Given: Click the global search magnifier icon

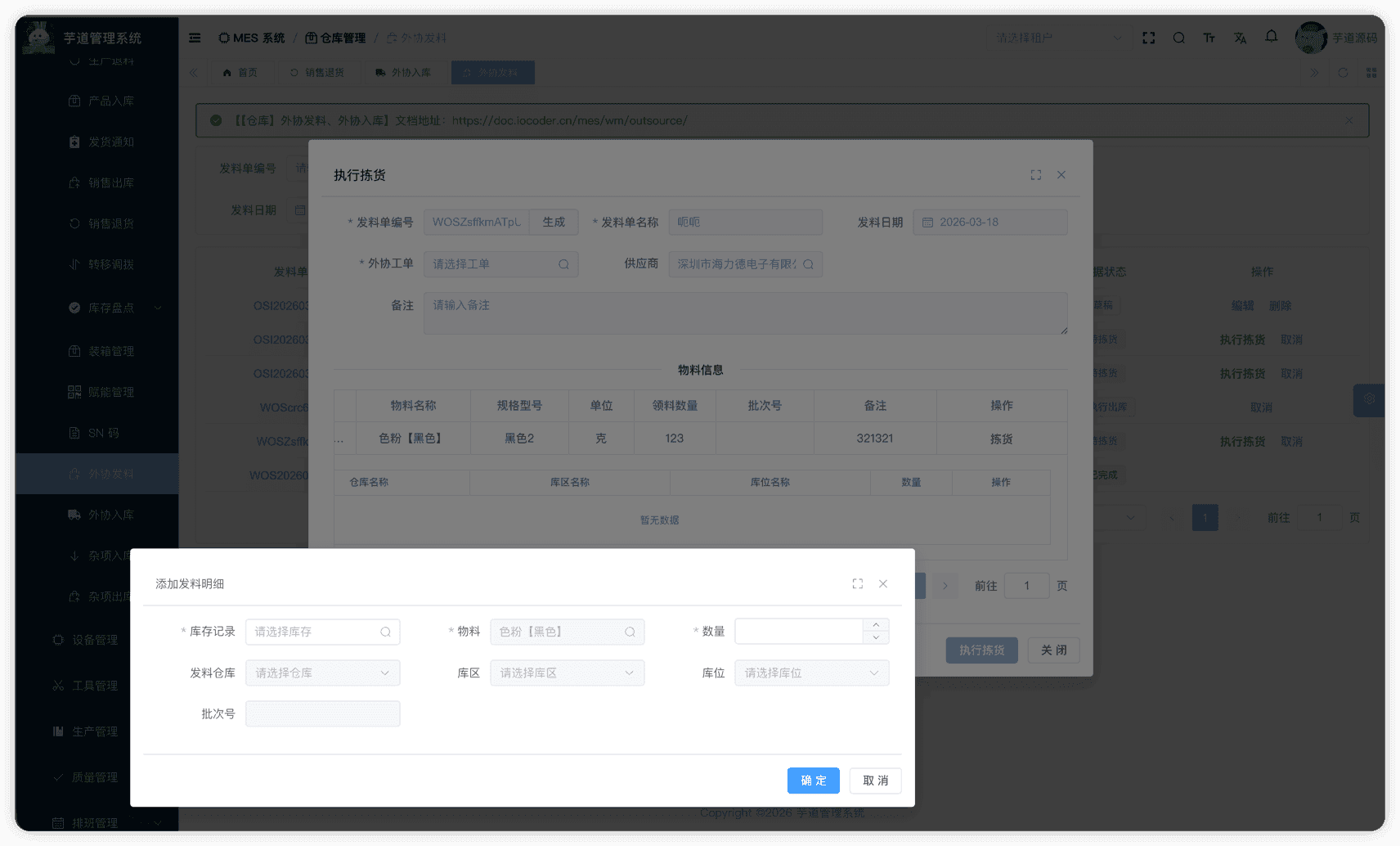Looking at the screenshot, I should pyautogui.click(x=1178, y=38).
